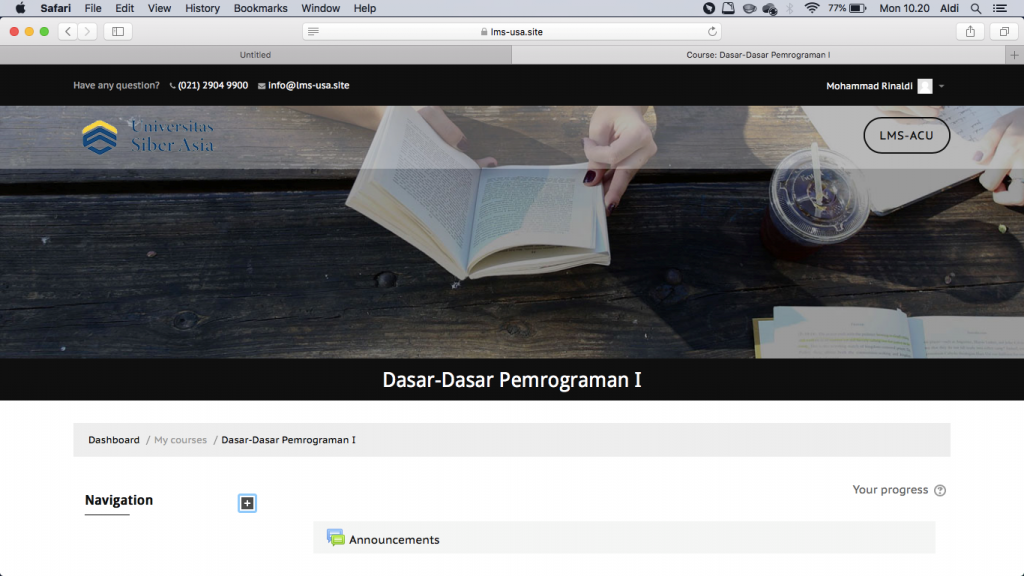This screenshot has width=1024, height=576.
Task: Toggle the Safari sidebar button
Action: tap(118, 31)
